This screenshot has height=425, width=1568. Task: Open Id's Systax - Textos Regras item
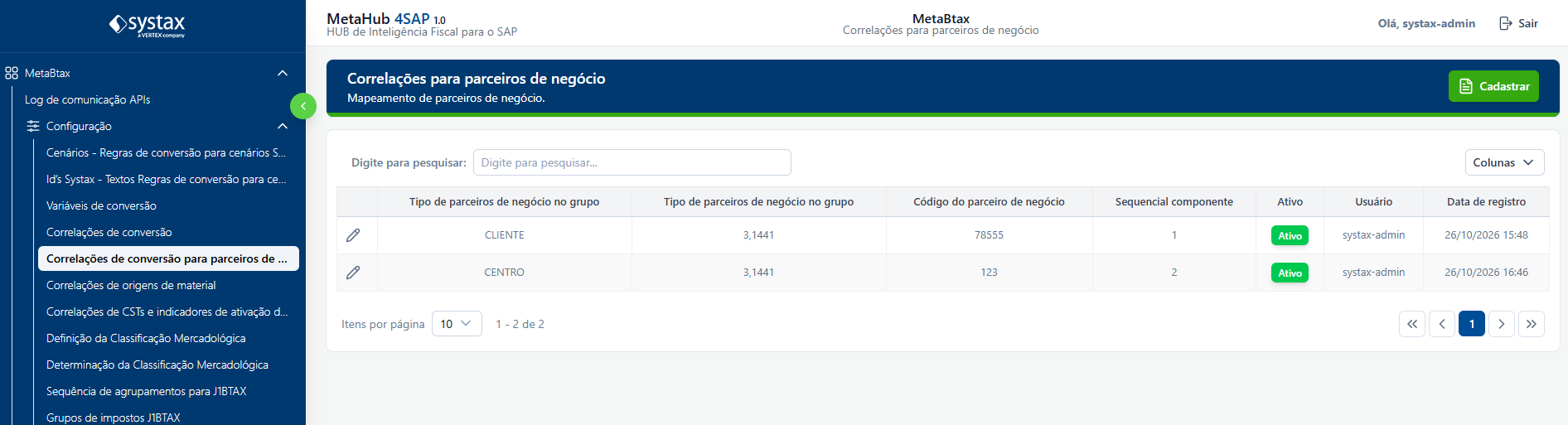coord(166,179)
